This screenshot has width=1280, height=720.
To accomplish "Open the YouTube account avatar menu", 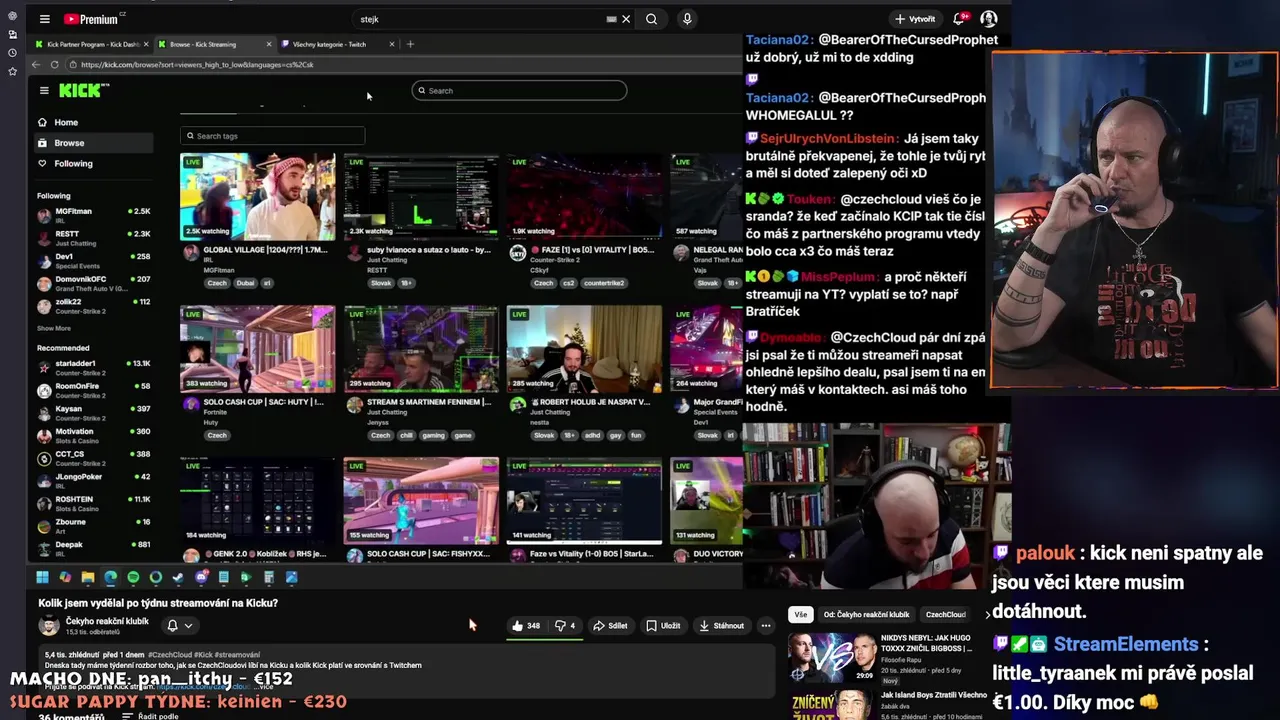I will tap(989, 19).
